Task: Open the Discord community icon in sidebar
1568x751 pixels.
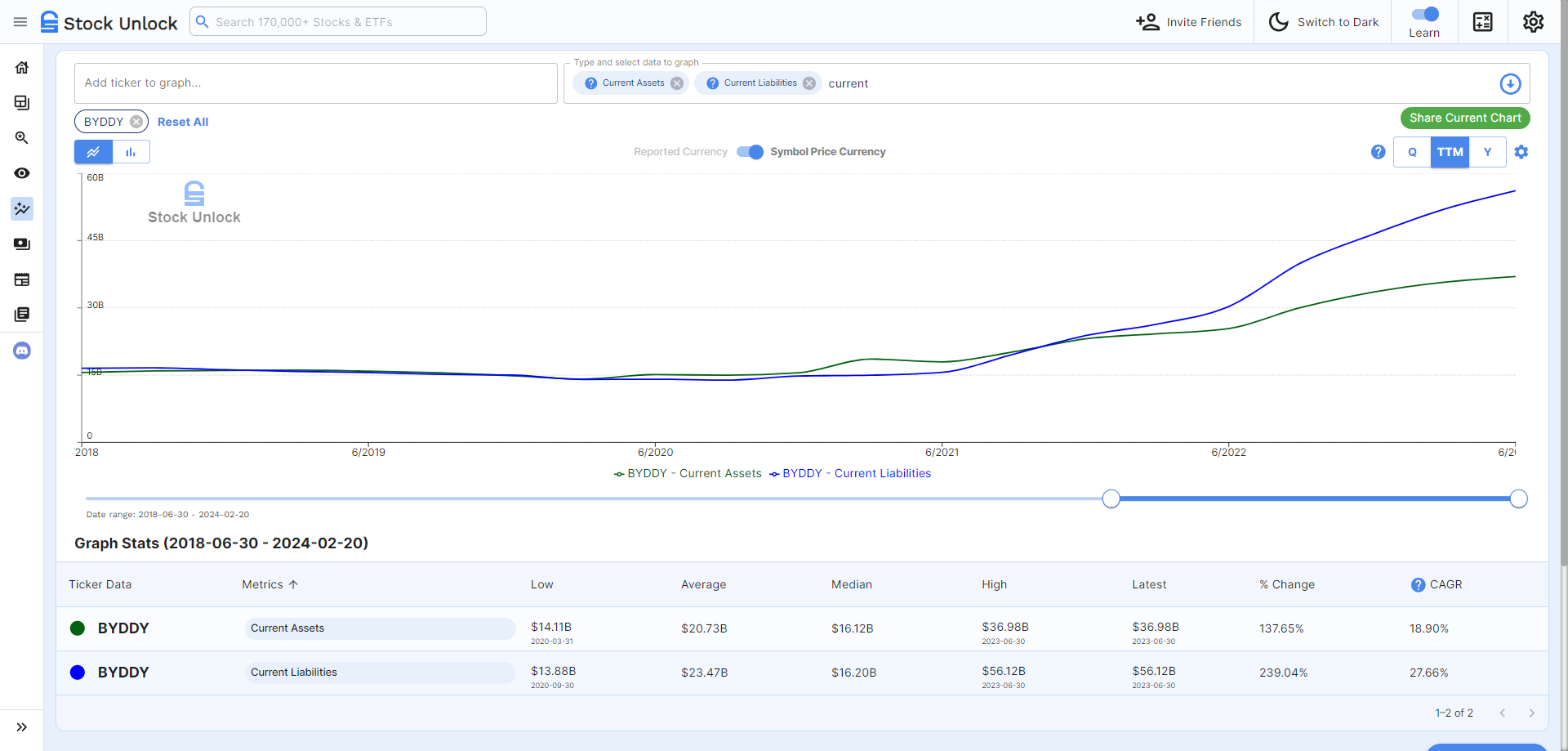Action: 22,351
